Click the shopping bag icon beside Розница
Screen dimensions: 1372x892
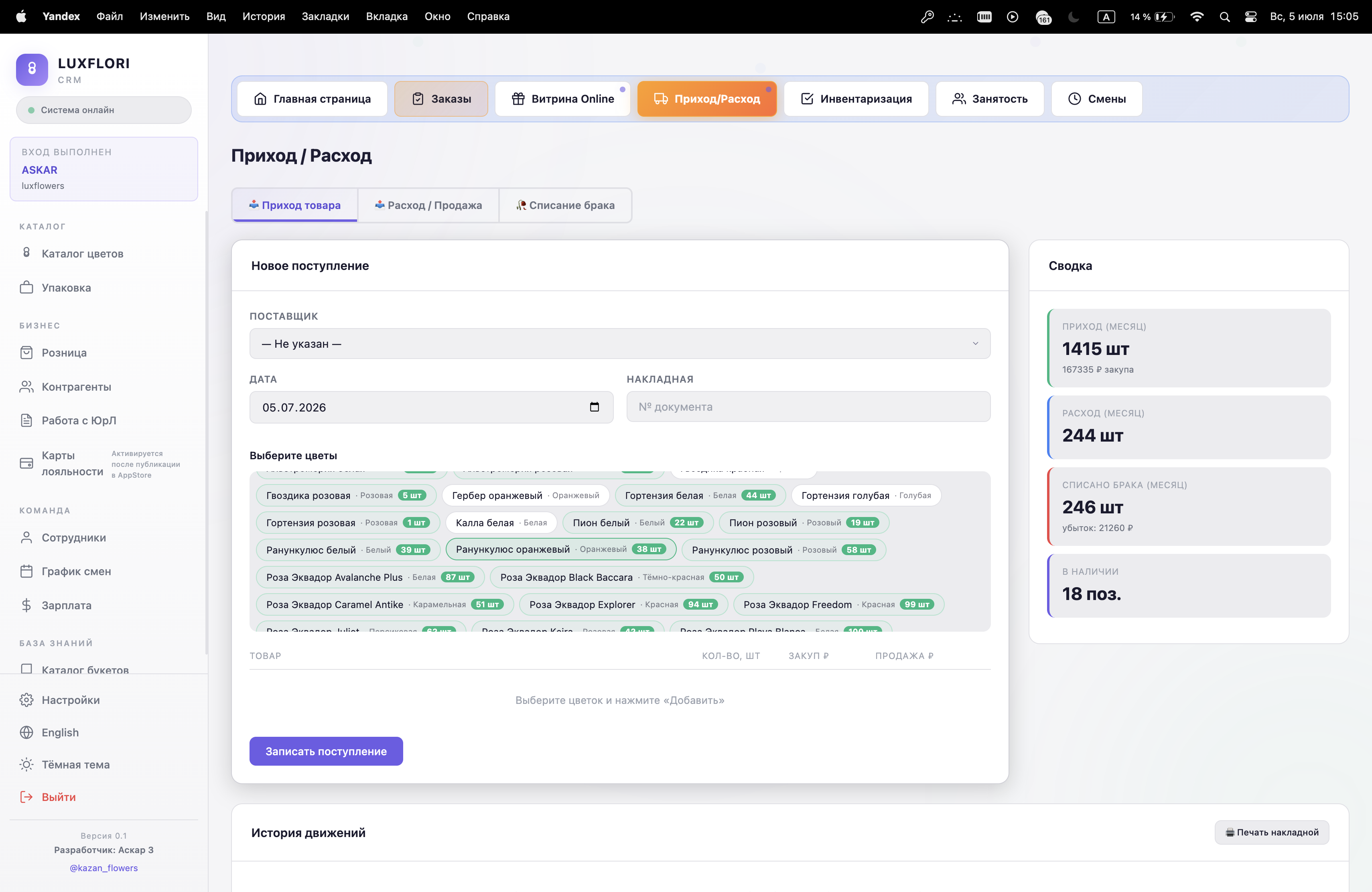tap(26, 352)
